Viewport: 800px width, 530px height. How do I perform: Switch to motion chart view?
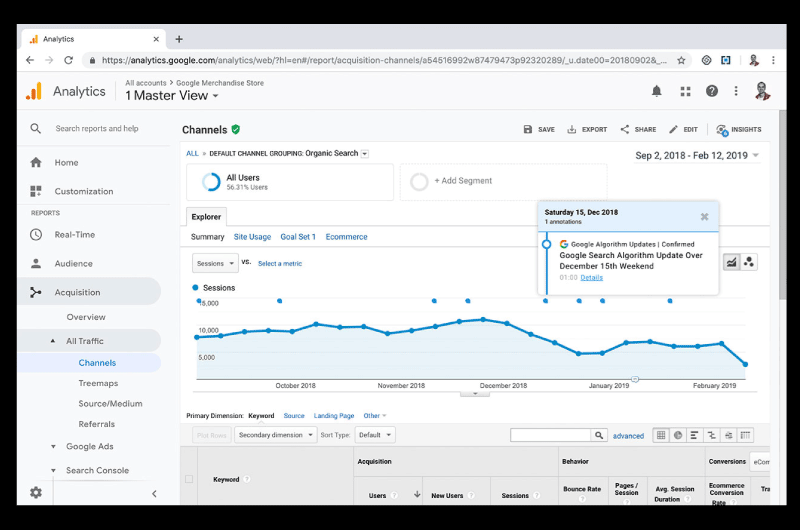748,262
